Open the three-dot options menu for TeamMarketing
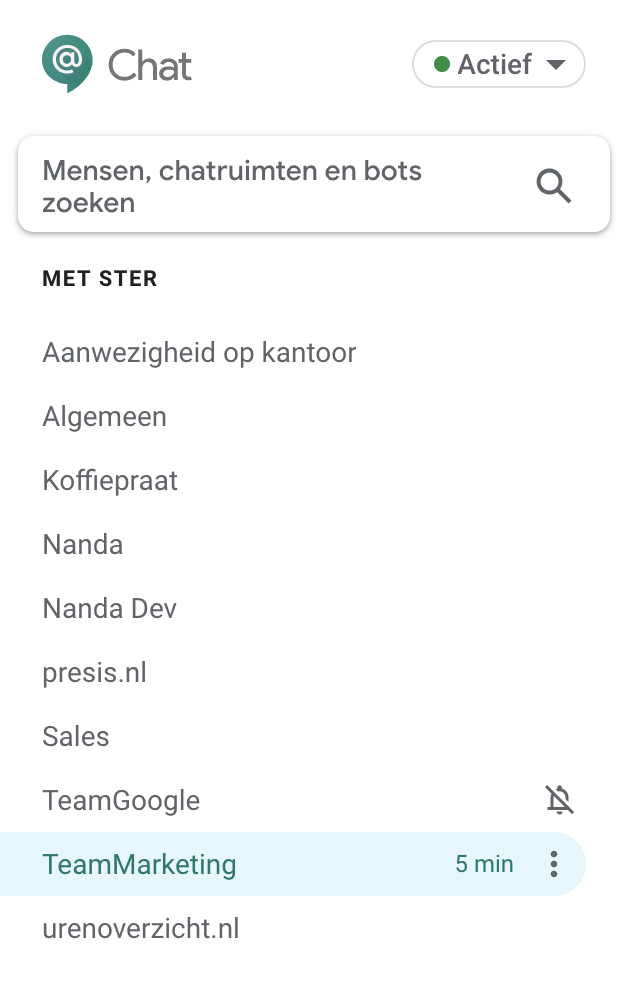 (553, 864)
